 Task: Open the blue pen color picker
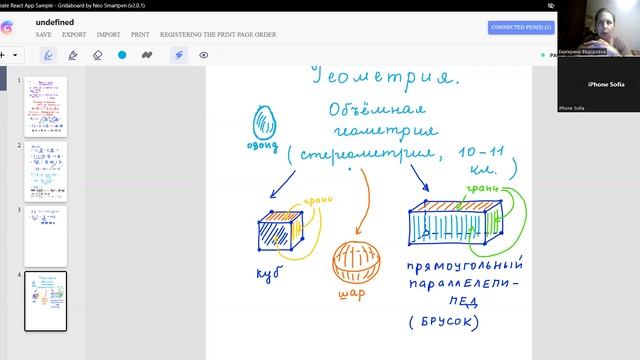[122, 55]
